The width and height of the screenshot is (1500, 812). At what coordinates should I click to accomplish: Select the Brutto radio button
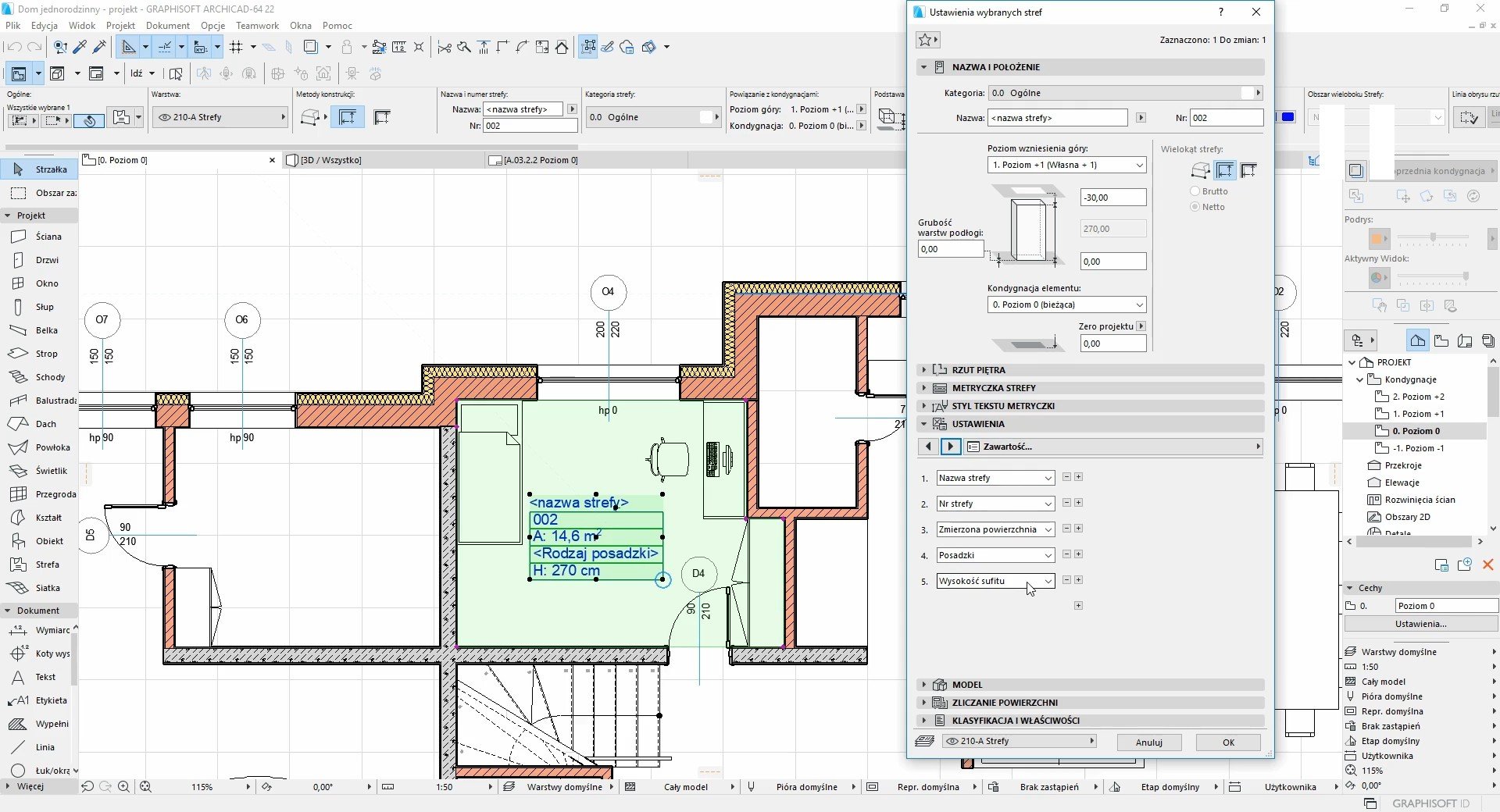click(1195, 191)
